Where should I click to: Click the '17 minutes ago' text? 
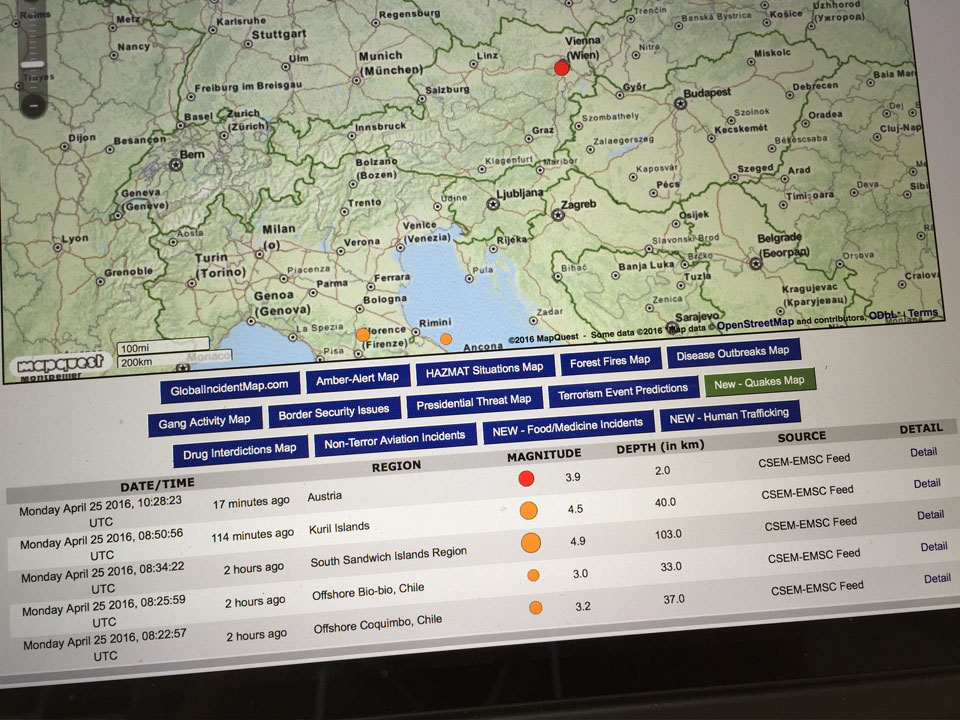pyautogui.click(x=251, y=503)
